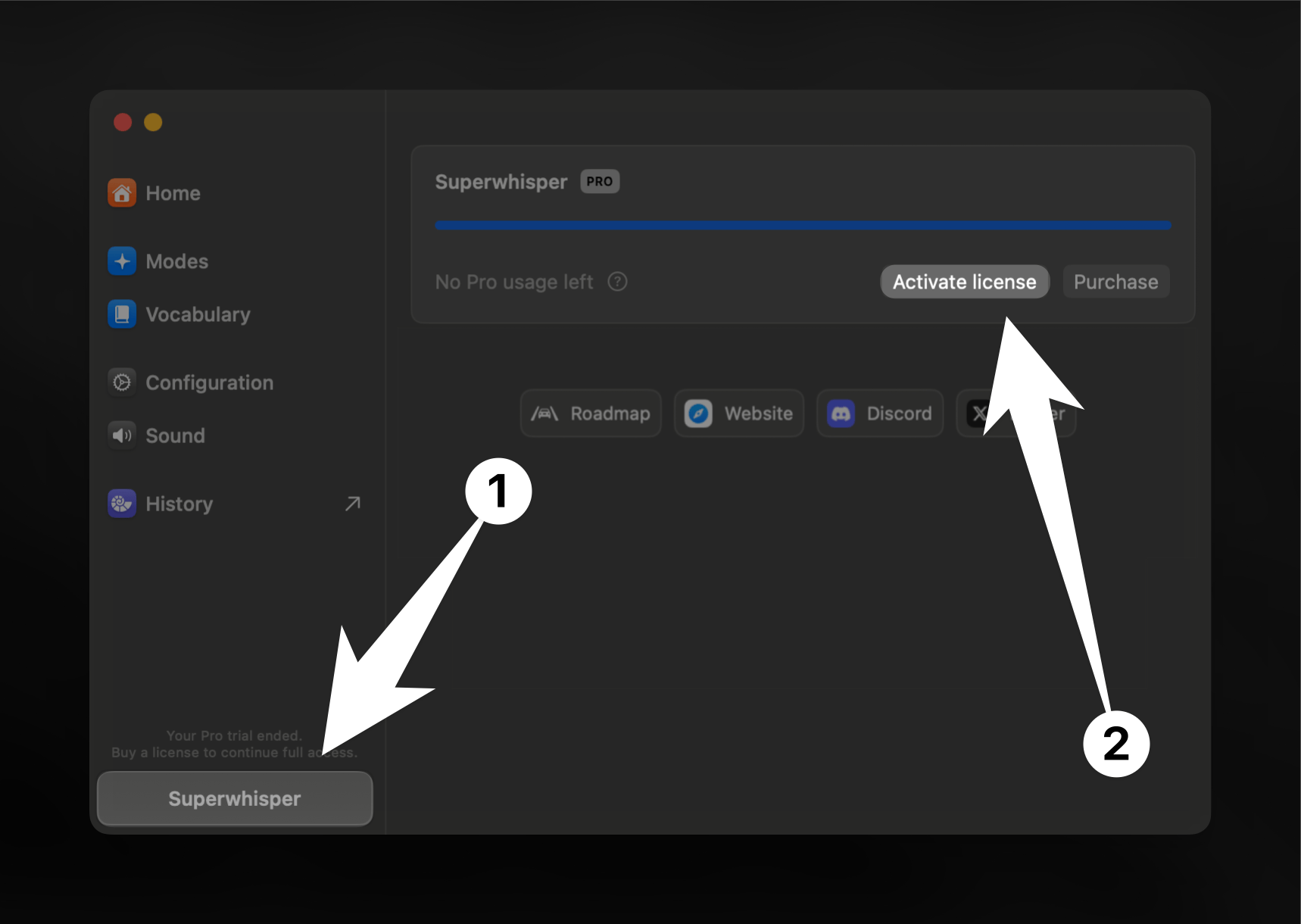Click the orange Home house icon
The height and width of the screenshot is (924, 1301).
(122, 193)
